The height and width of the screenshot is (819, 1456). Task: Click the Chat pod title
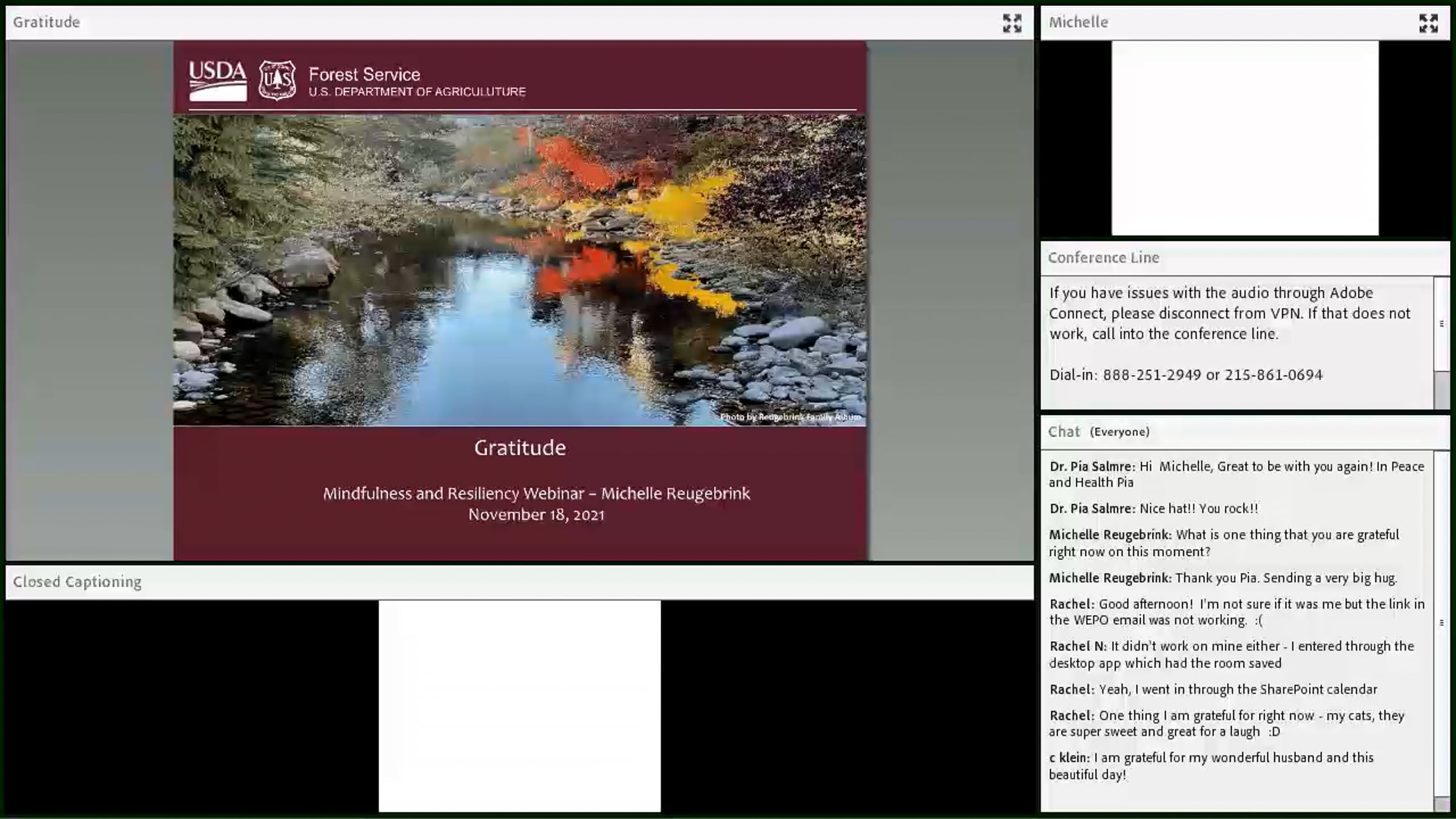pos(1063,432)
